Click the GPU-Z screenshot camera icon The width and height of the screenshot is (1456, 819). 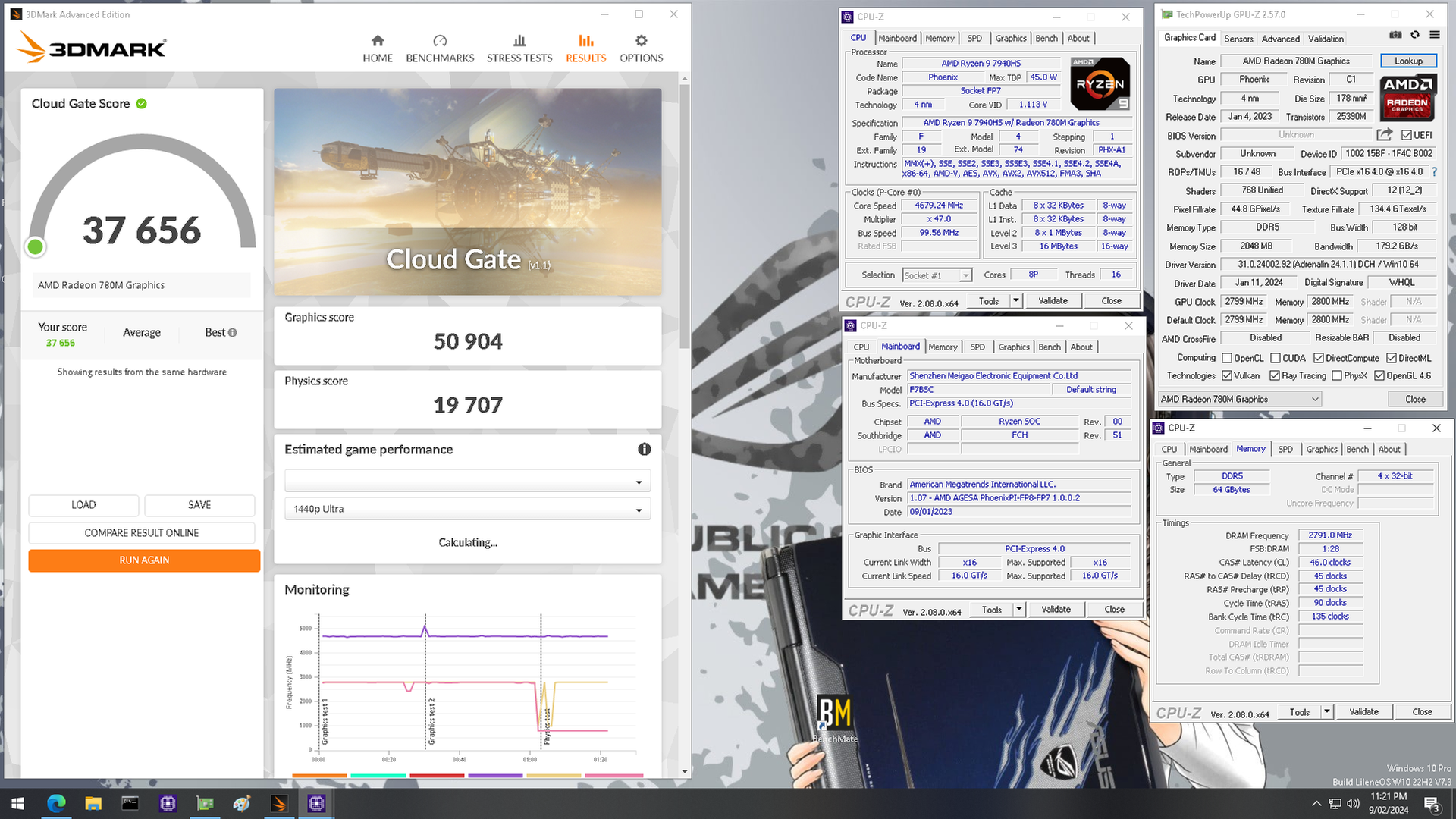[x=1395, y=35]
